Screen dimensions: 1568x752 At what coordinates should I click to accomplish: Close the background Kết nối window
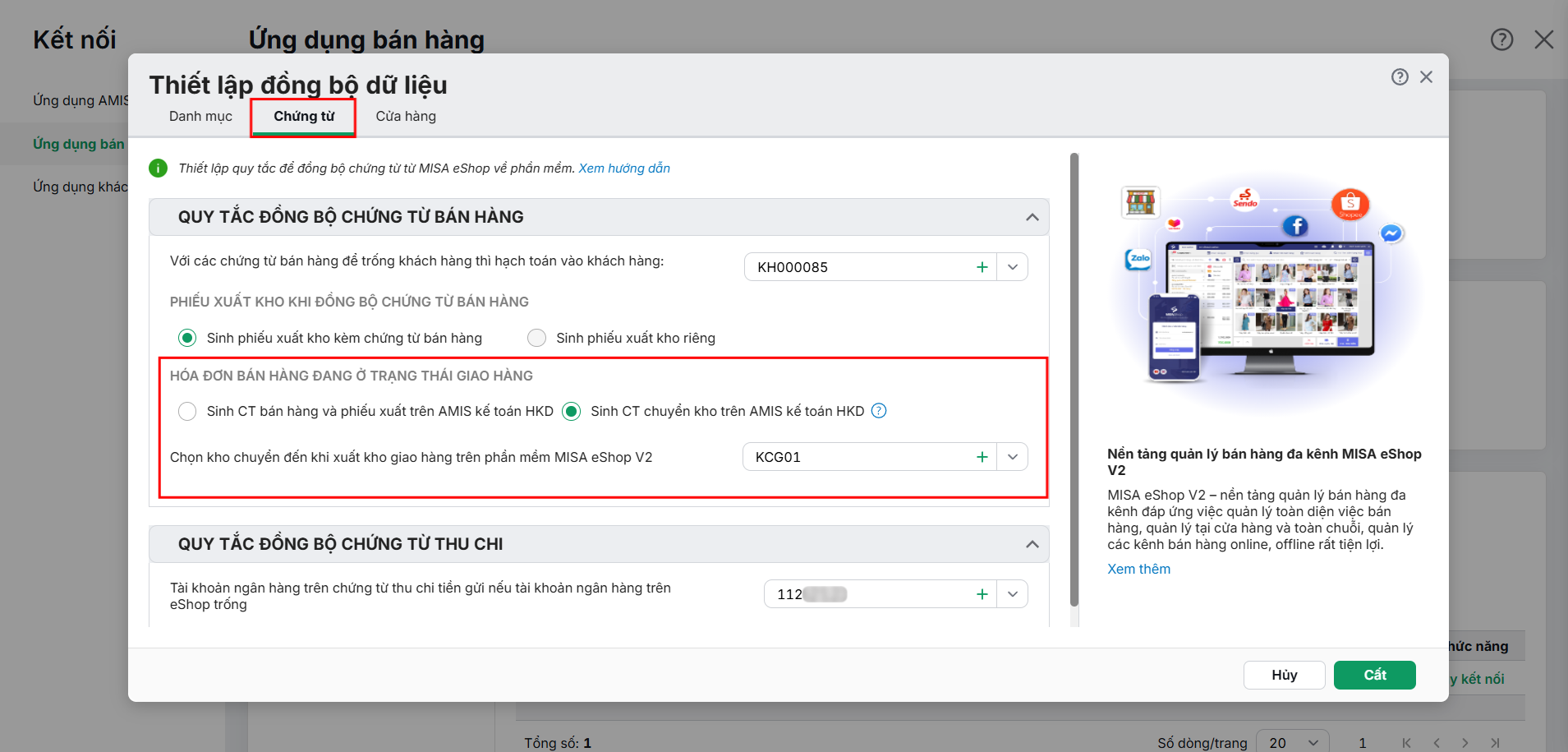[1543, 39]
